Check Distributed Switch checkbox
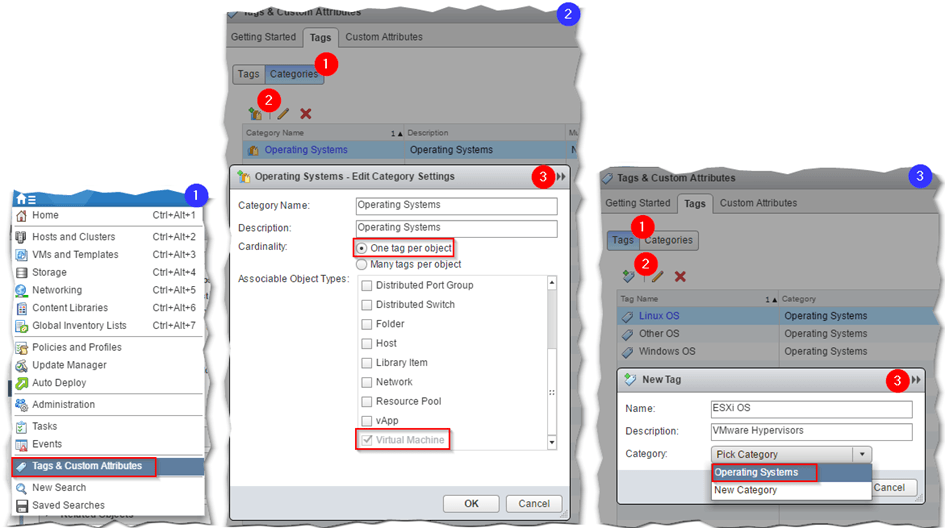The width and height of the screenshot is (945, 528). pyautogui.click(x=366, y=305)
